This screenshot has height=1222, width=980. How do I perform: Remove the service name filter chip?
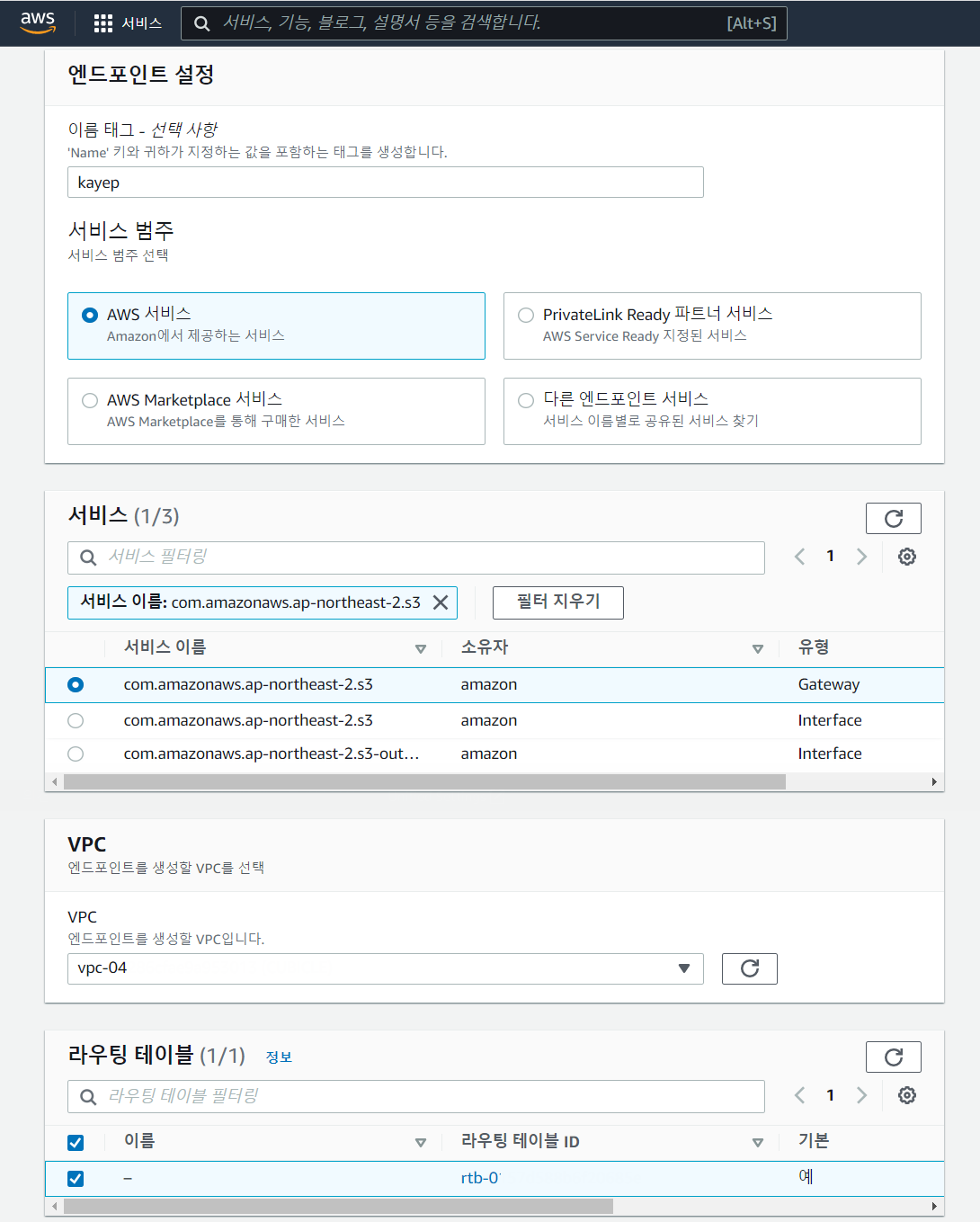coord(441,602)
